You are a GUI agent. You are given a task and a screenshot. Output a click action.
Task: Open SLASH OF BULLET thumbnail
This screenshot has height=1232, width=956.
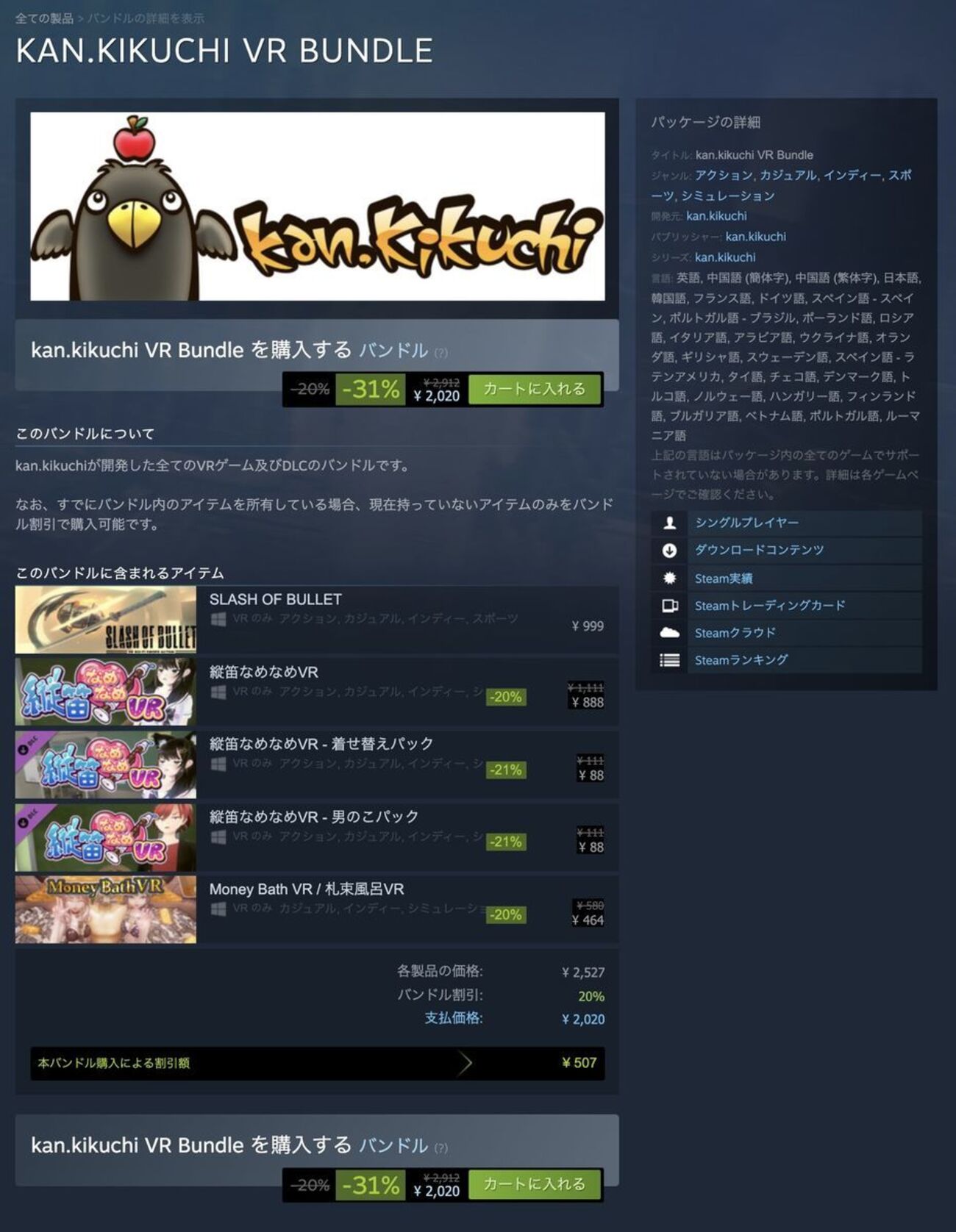pyautogui.click(x=106, y=620)
